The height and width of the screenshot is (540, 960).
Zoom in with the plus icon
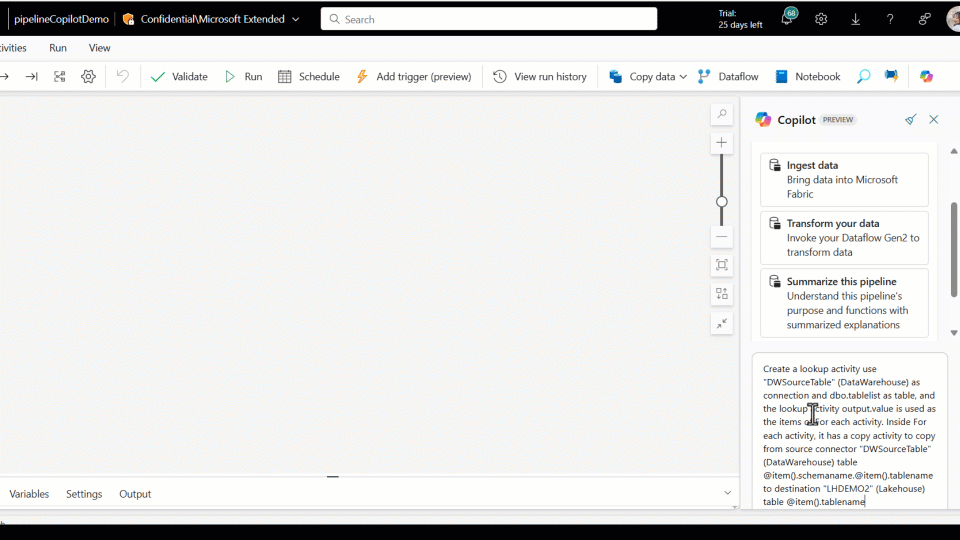[722, 143]
